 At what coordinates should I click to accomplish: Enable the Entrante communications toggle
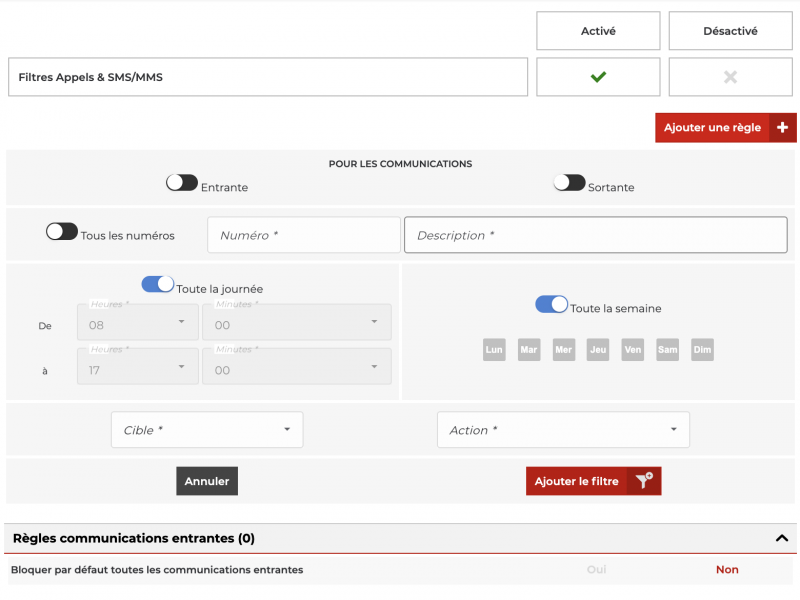182,183
